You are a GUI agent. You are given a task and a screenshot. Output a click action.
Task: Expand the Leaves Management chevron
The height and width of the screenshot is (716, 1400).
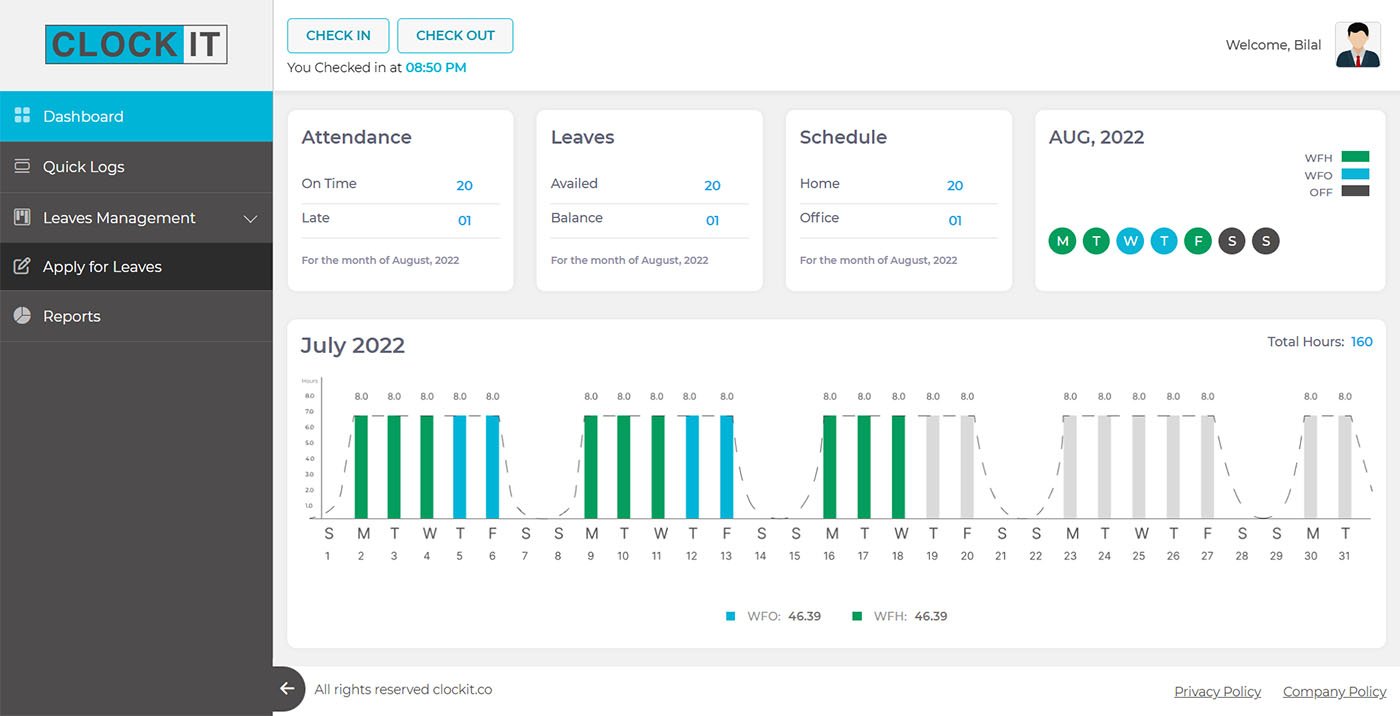point(251,218)
